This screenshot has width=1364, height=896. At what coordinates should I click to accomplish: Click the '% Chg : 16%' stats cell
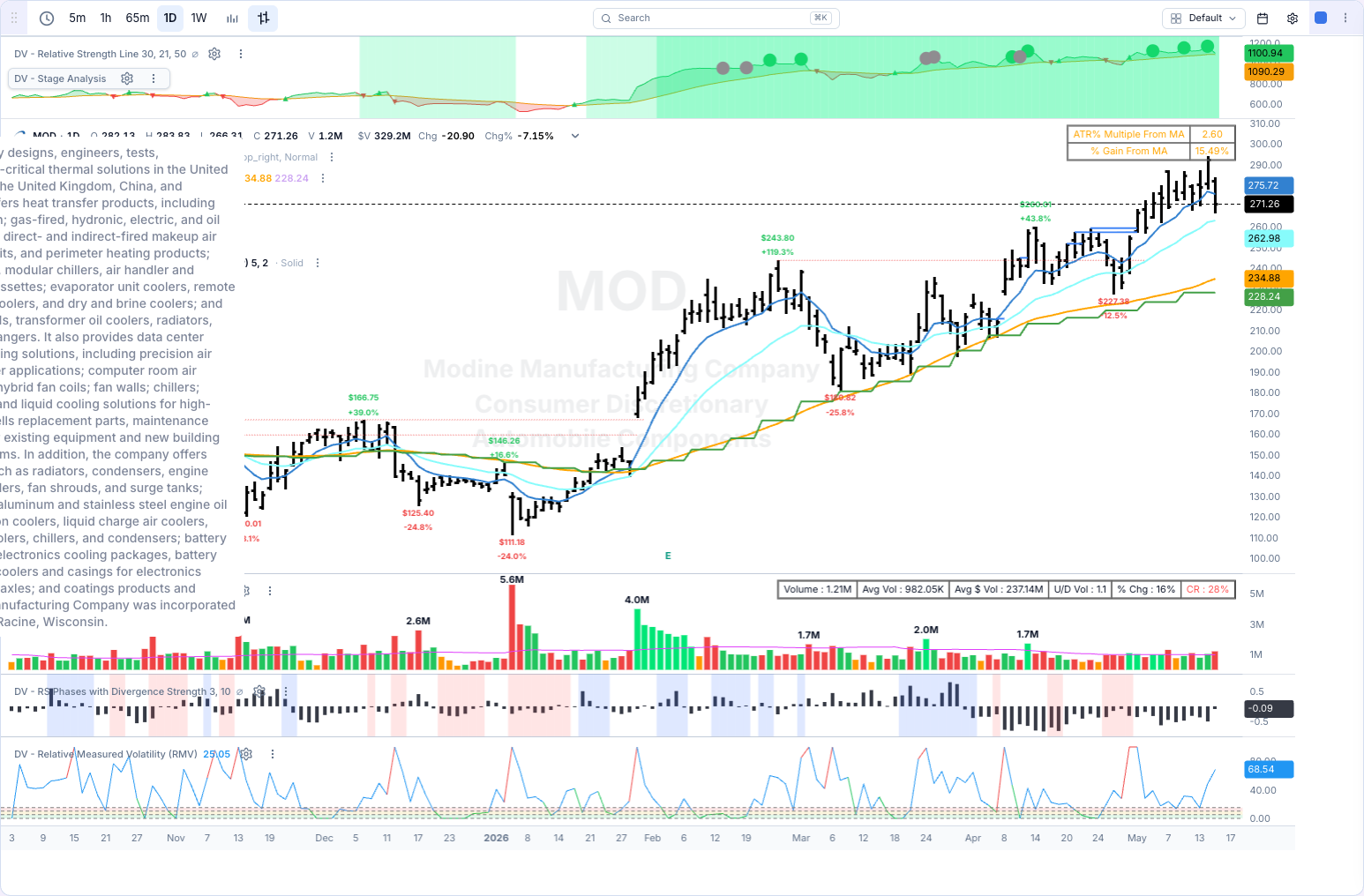pyautogui.click(x=1146, y=589)
